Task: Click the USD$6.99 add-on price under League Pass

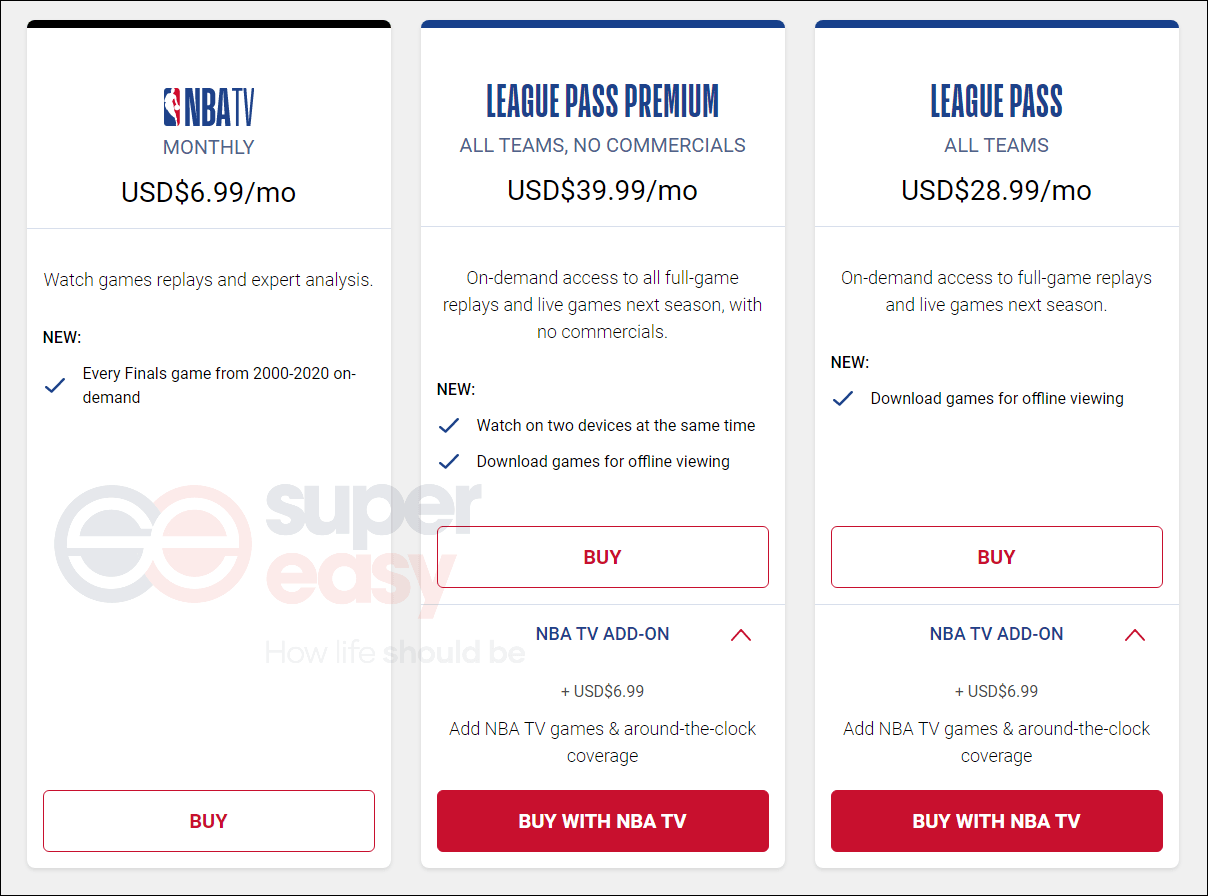Action: [996, 690]
